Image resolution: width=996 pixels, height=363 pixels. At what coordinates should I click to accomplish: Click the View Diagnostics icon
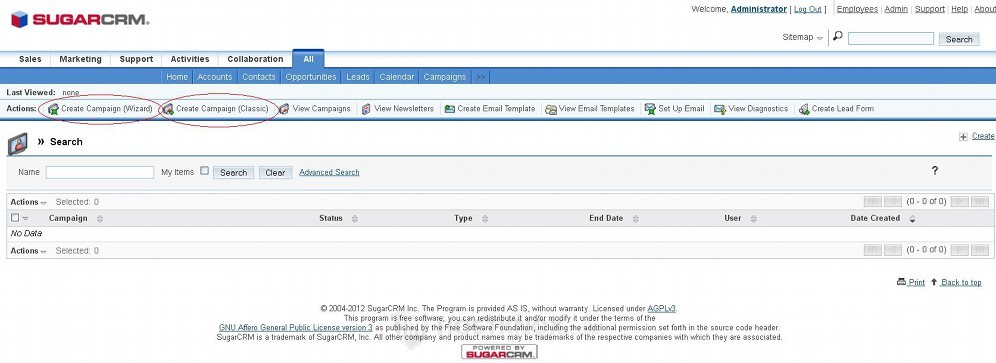point(720,109)
